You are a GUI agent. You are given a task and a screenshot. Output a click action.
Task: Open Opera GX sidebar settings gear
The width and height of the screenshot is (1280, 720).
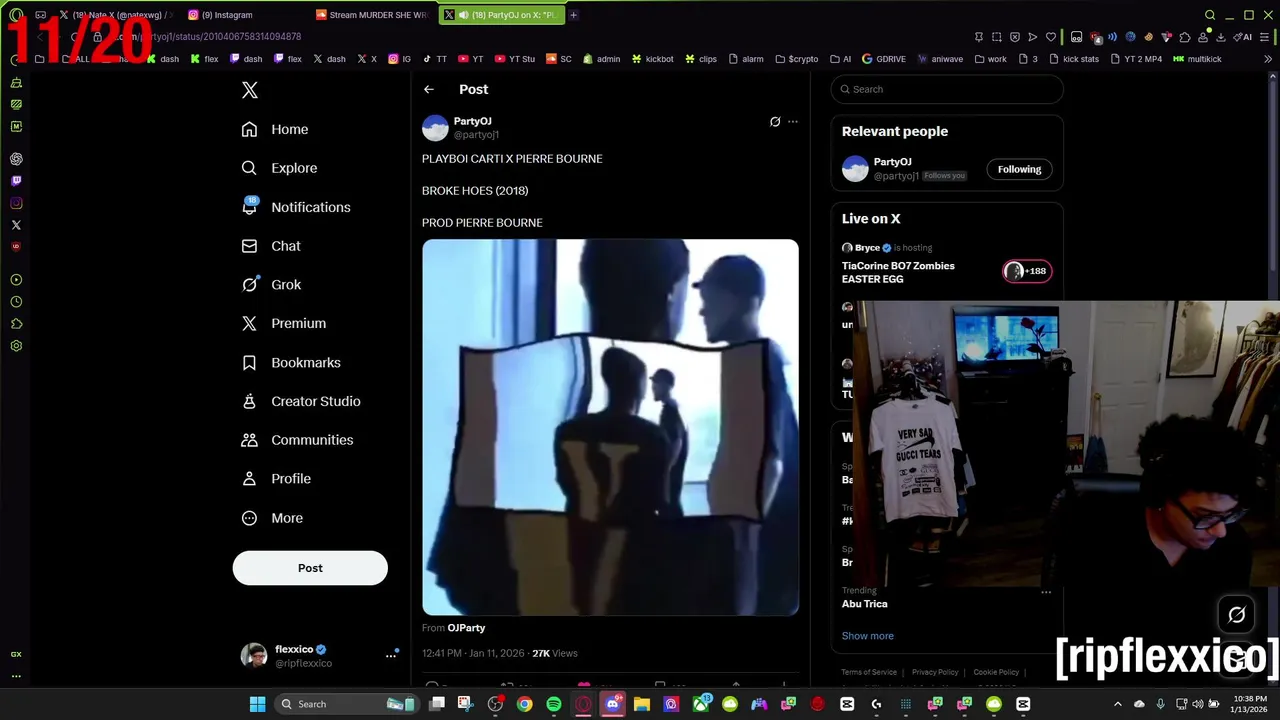[x=16, y=346]
